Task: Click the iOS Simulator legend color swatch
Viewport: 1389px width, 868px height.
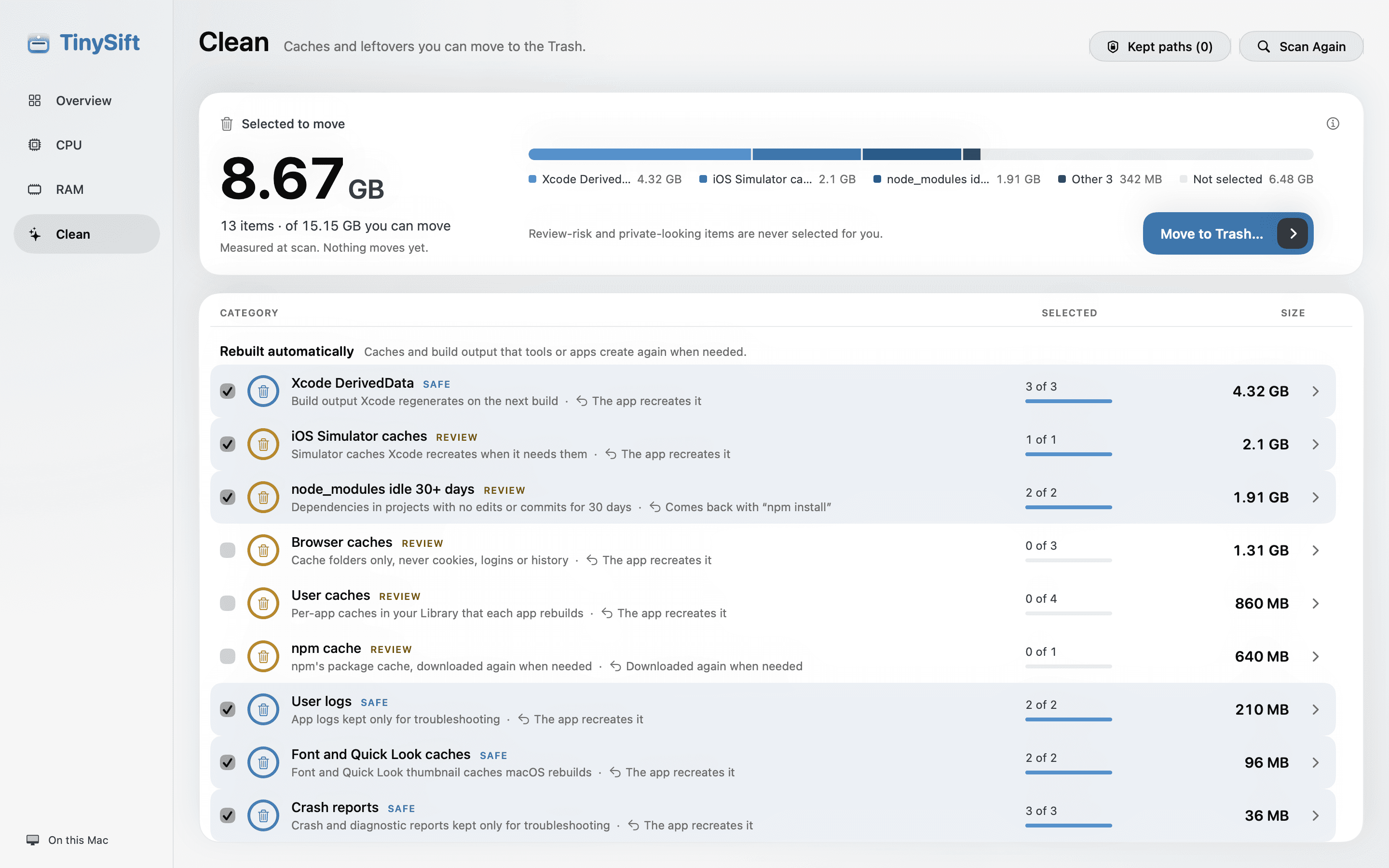Action: tap(703, 179)
